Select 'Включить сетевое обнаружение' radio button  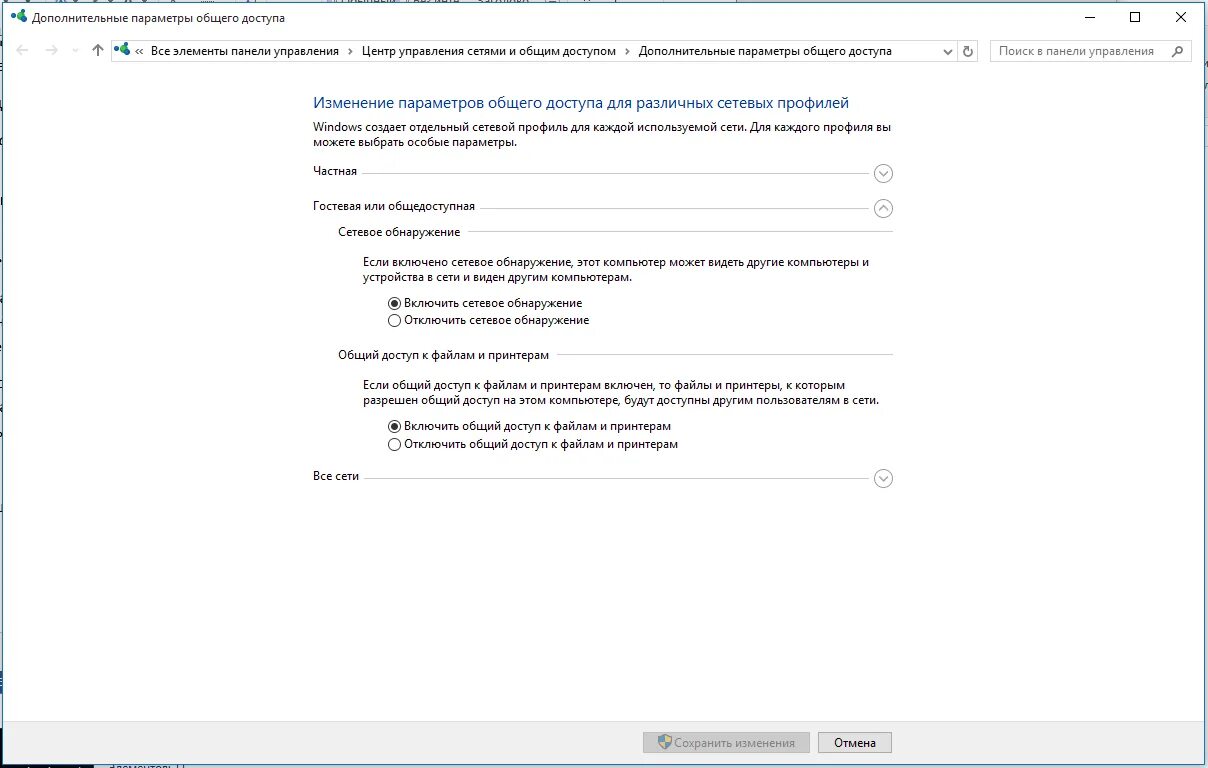tap(394, 303)
